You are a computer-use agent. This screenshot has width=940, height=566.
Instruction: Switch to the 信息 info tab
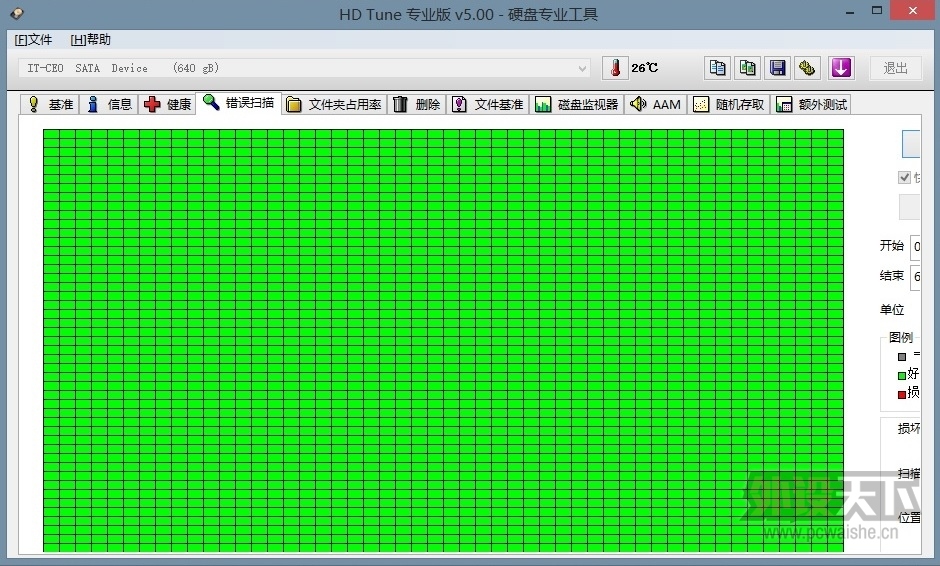tap(109, 104)
